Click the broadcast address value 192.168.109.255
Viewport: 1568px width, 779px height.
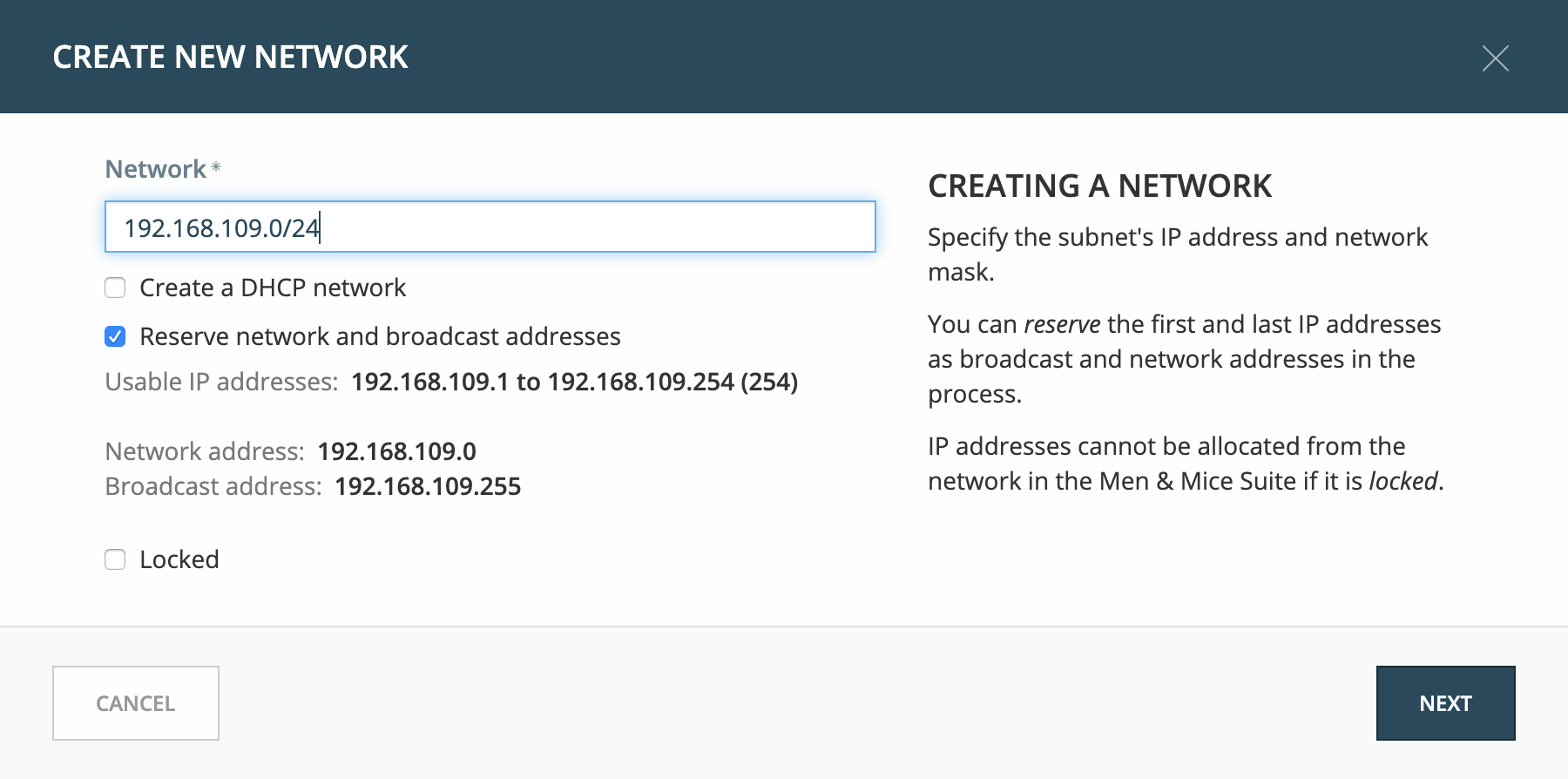coord(428,486)
